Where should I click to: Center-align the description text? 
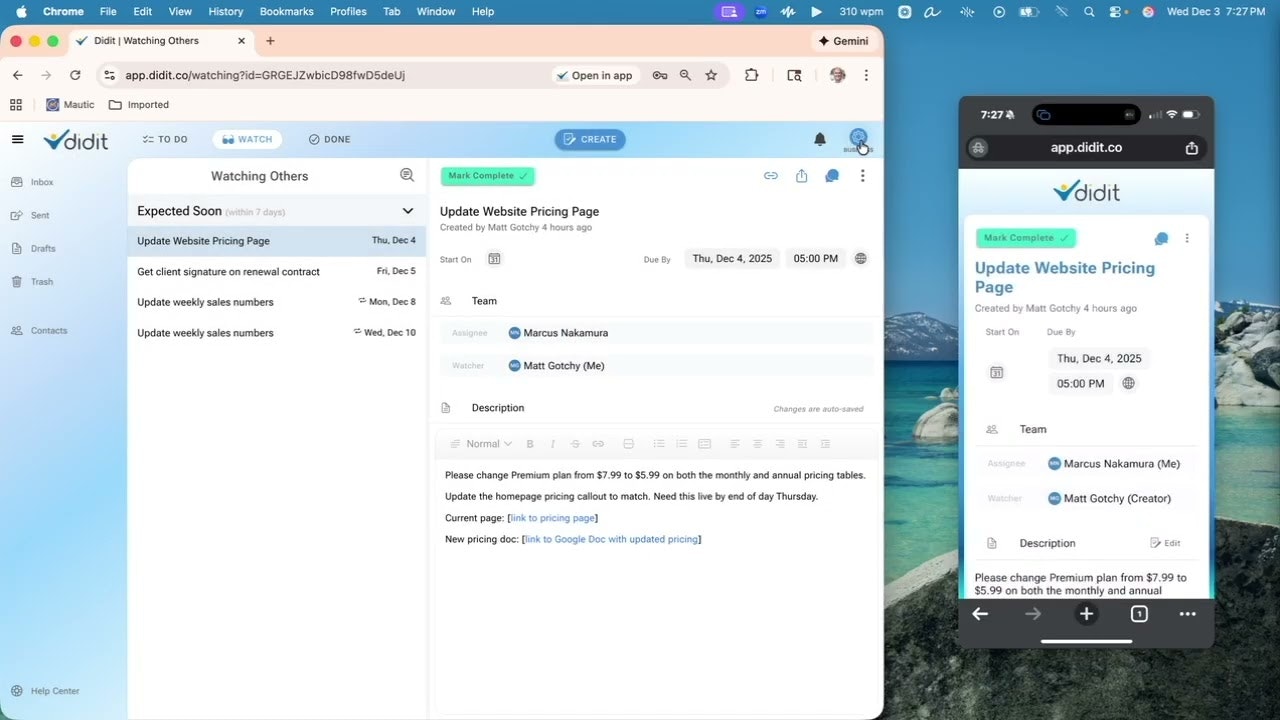[757, 444]
